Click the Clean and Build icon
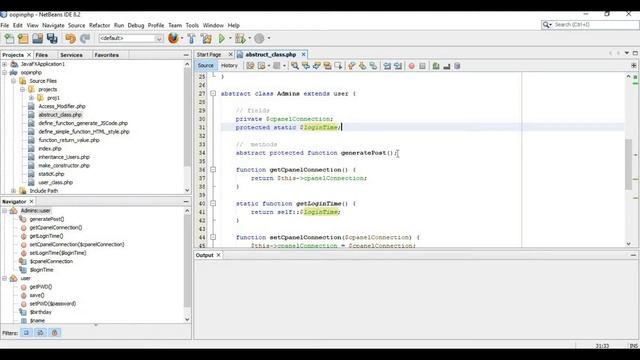The width and height of the screenshot is (640, 360). tap(206, 38)
